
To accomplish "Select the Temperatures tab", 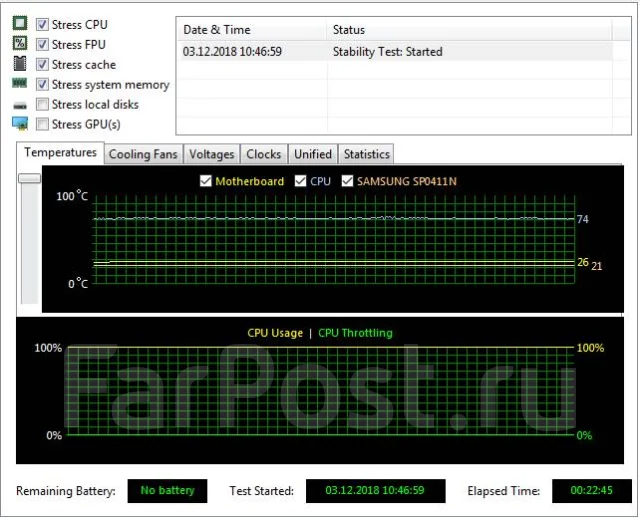I will [60, 153].
